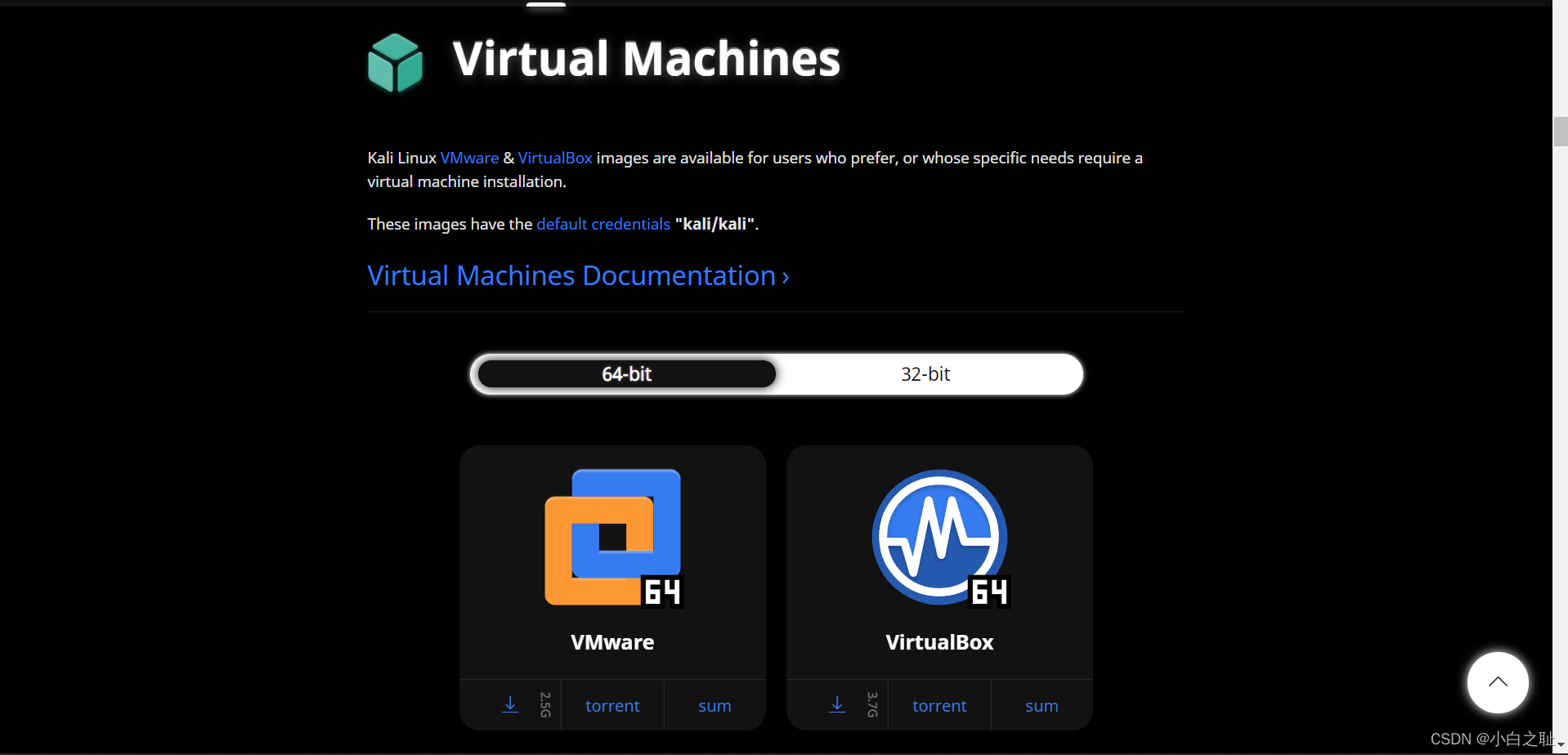
Task: Click the scrollbar down arrow
Action: (1561, 746)
